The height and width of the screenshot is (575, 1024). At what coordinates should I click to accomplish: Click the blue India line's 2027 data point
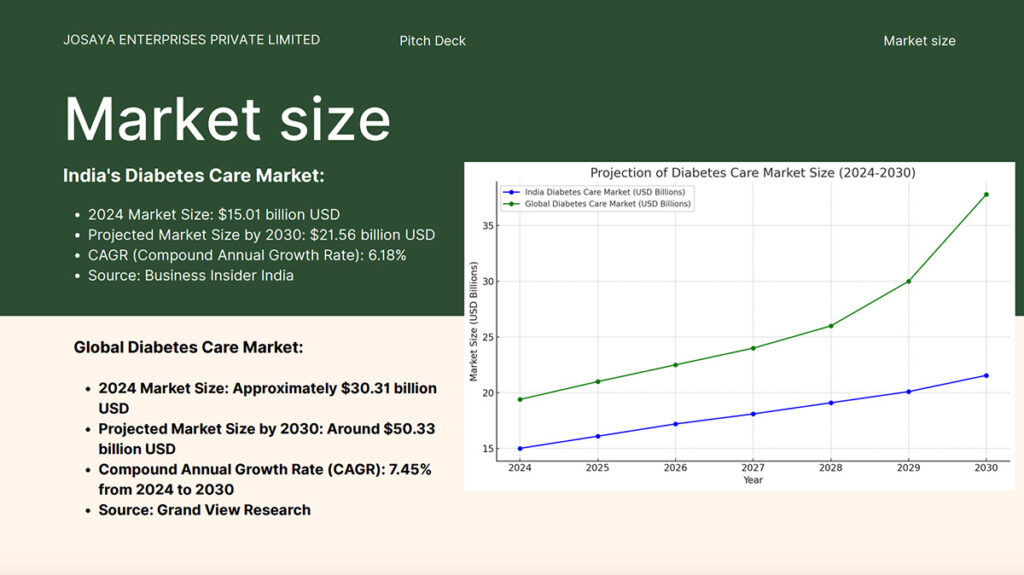tap(753, 414)
